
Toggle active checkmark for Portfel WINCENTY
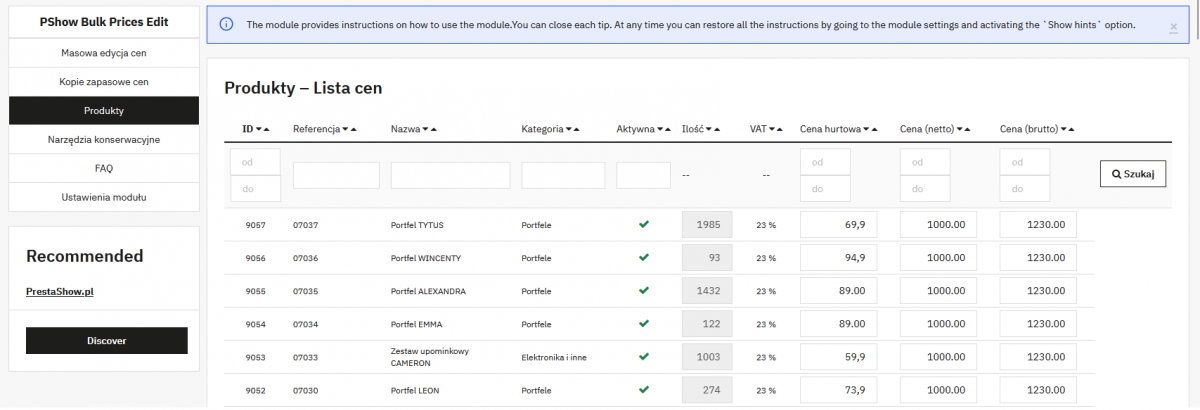(x=644, y=257)
